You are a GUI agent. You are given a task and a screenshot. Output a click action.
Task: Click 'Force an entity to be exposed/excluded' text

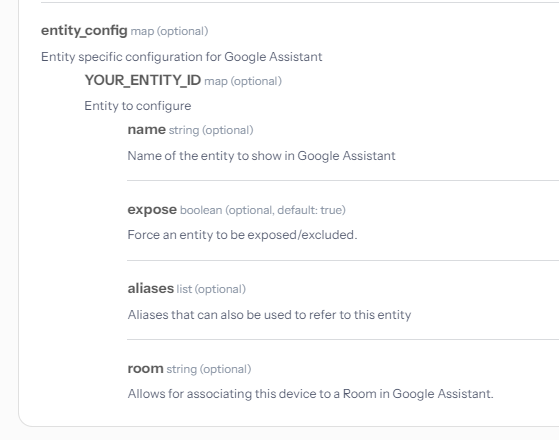click(242, 235)
